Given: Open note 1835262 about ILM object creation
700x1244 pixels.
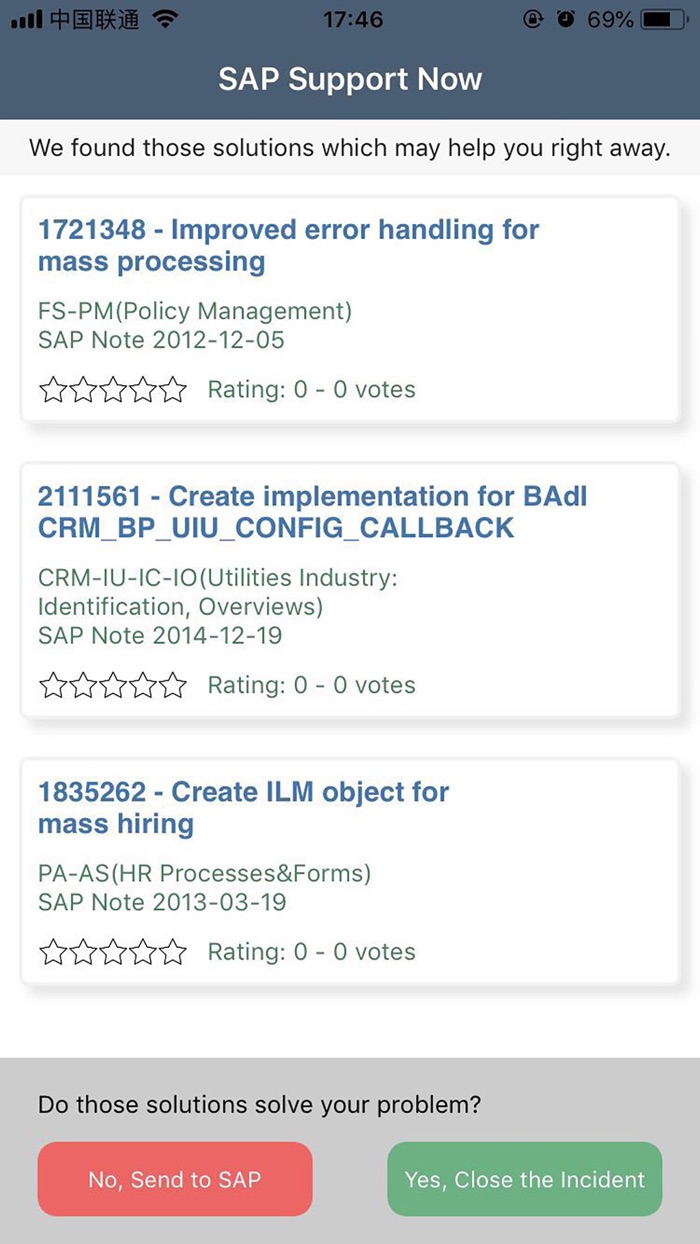Looking at the screenshot, I should click(242, 807).
